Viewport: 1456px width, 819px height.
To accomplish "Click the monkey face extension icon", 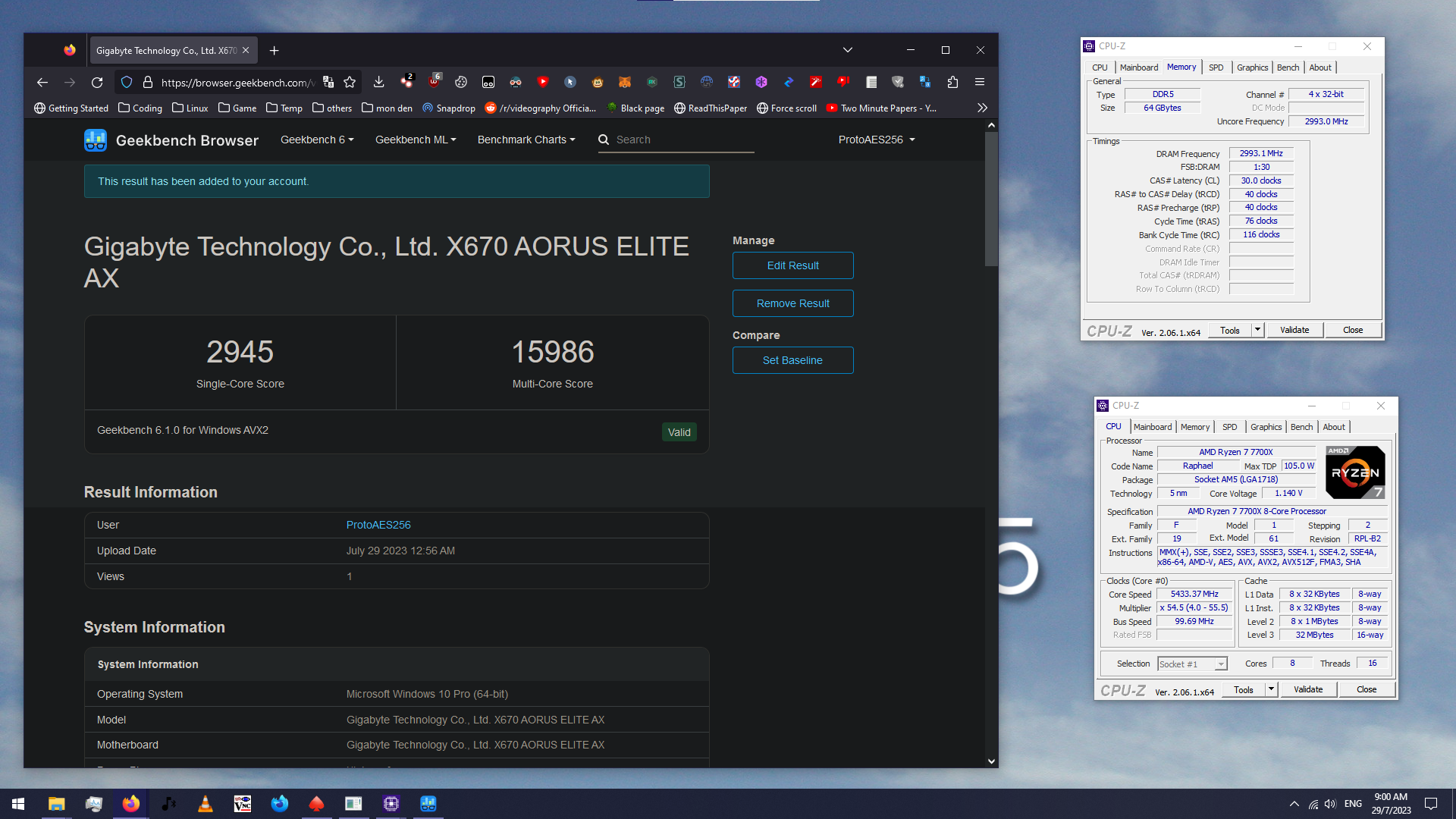I will point(598,82).
